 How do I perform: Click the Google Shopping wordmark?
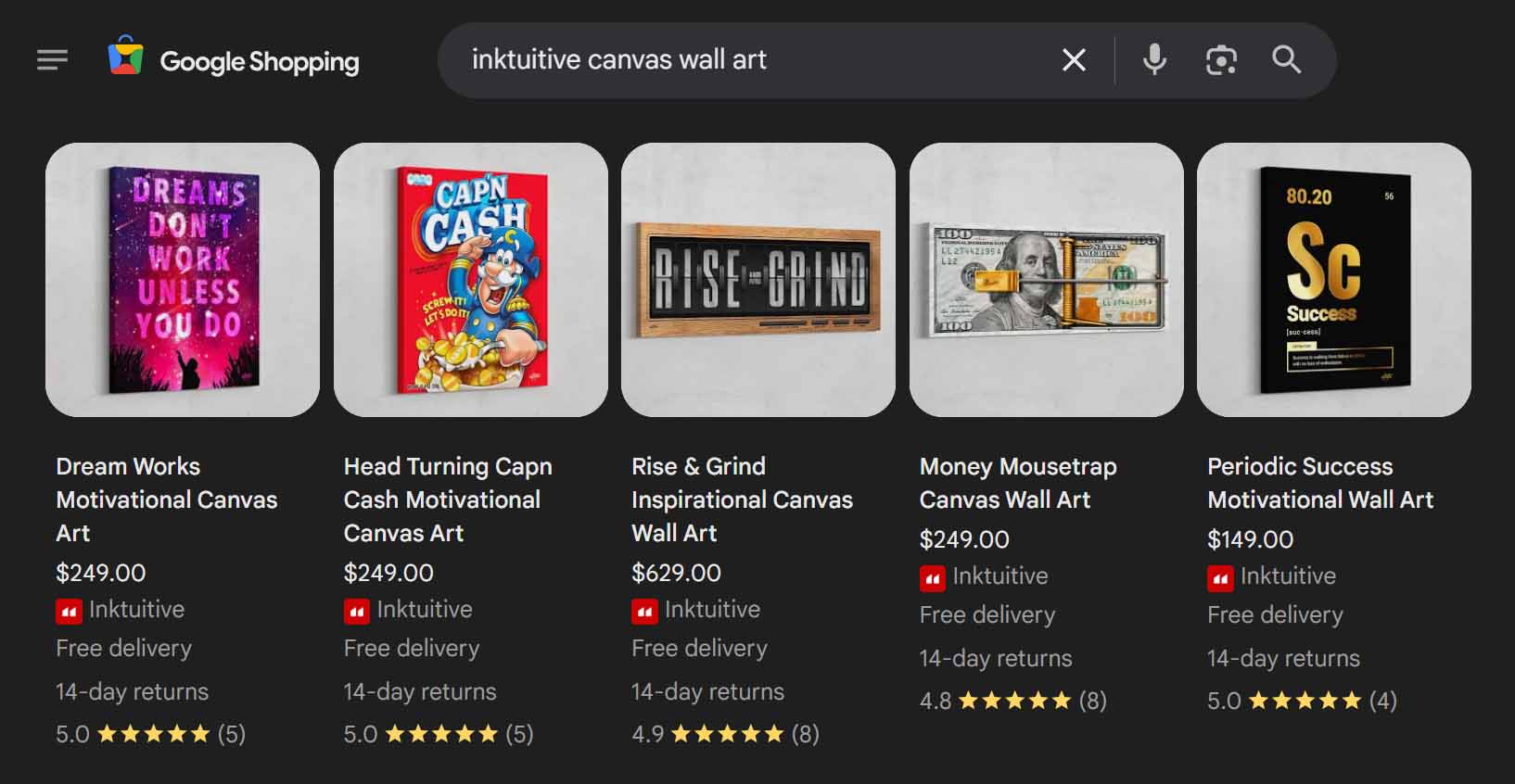pyautogui.click(x=260, y=62)
